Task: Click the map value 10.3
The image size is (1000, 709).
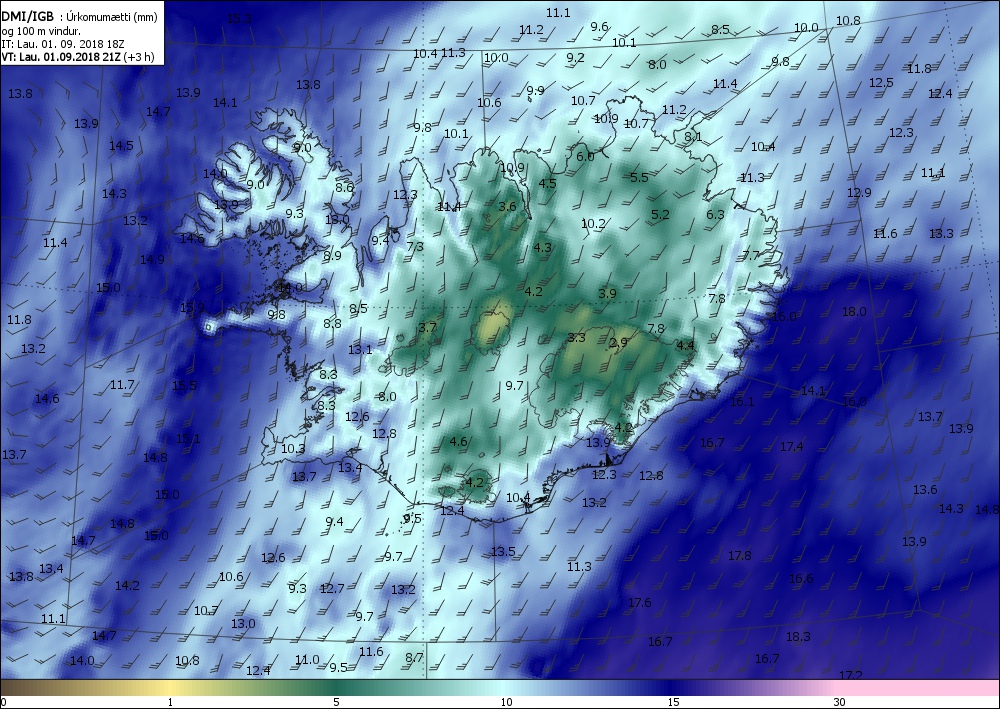Action: (x=293, y=448)
